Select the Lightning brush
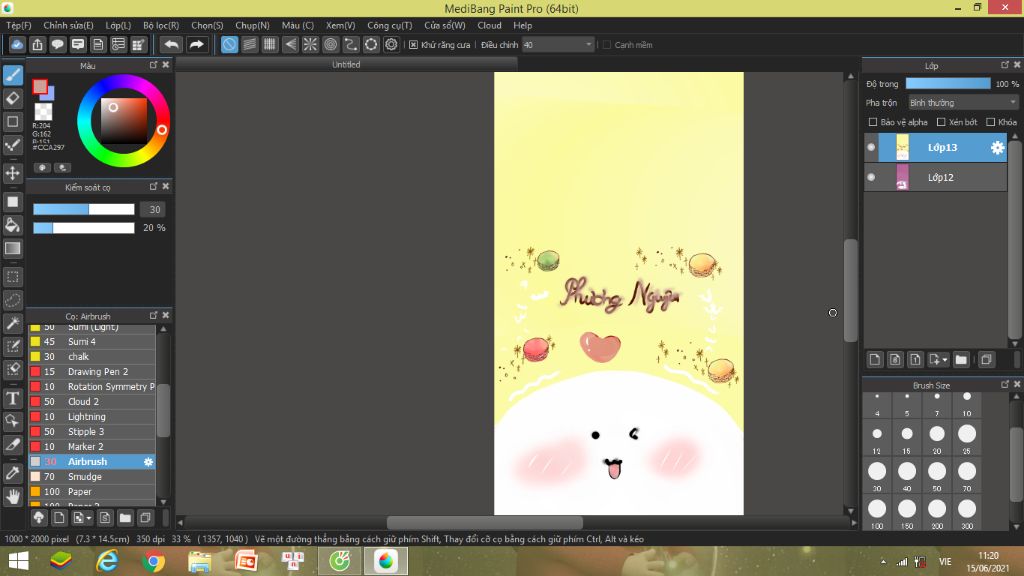Screen dimensions: 1024x576 point(91,417)
